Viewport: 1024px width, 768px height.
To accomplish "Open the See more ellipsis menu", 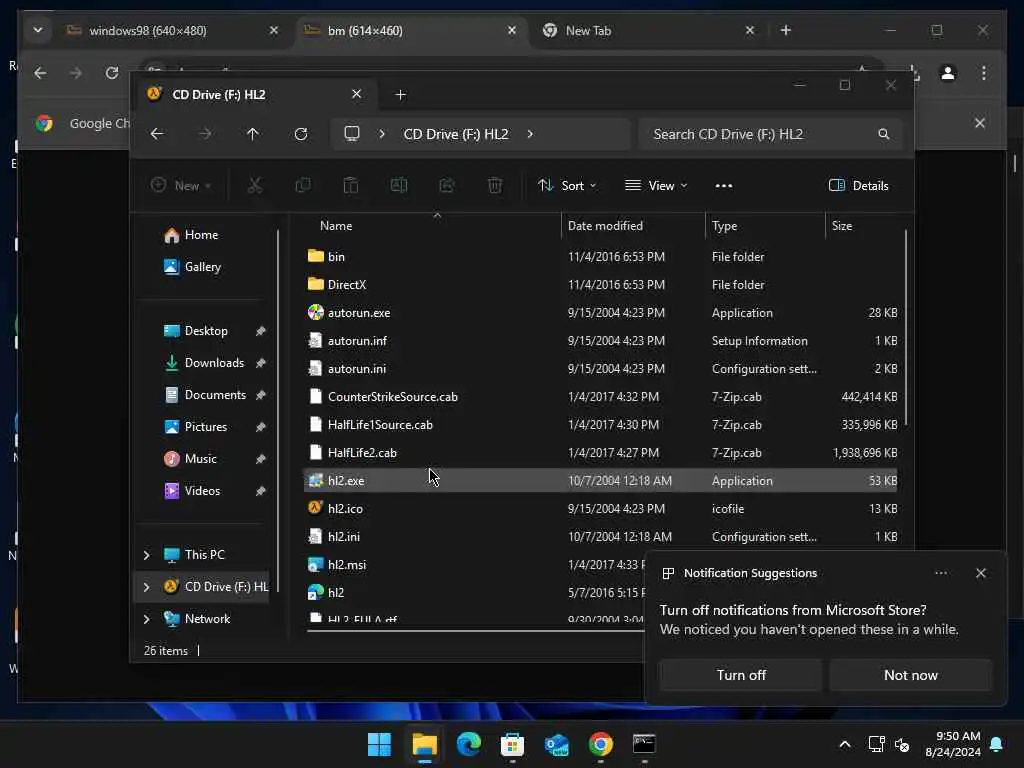I will 724,185.
